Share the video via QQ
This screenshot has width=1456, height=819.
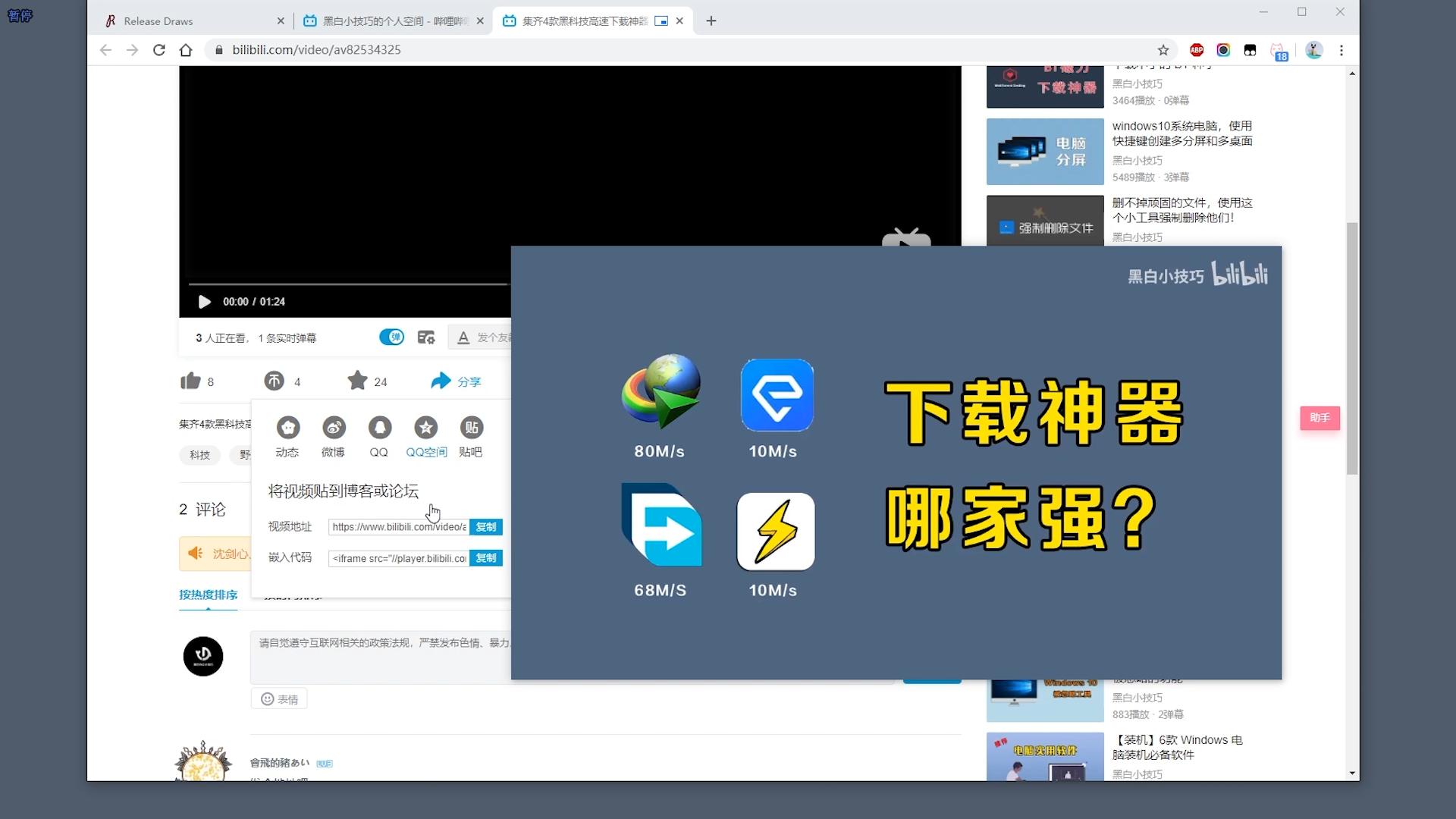tap(379, 427)
